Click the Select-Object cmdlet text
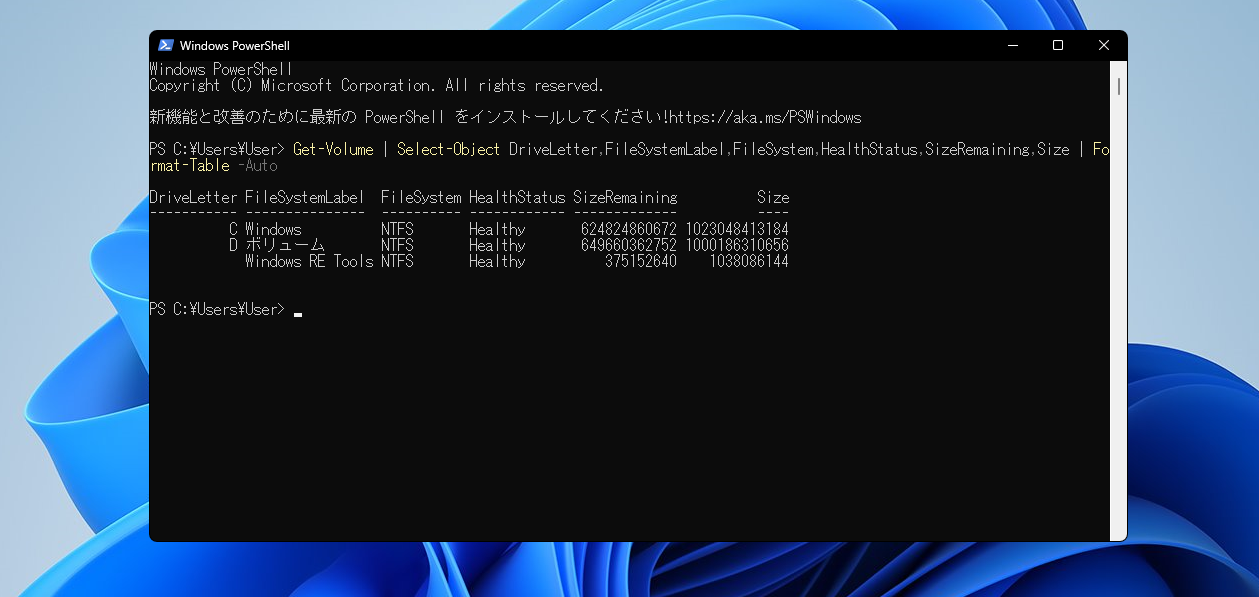This screenshot has height=597, width=1259. [x=448, y=149]
